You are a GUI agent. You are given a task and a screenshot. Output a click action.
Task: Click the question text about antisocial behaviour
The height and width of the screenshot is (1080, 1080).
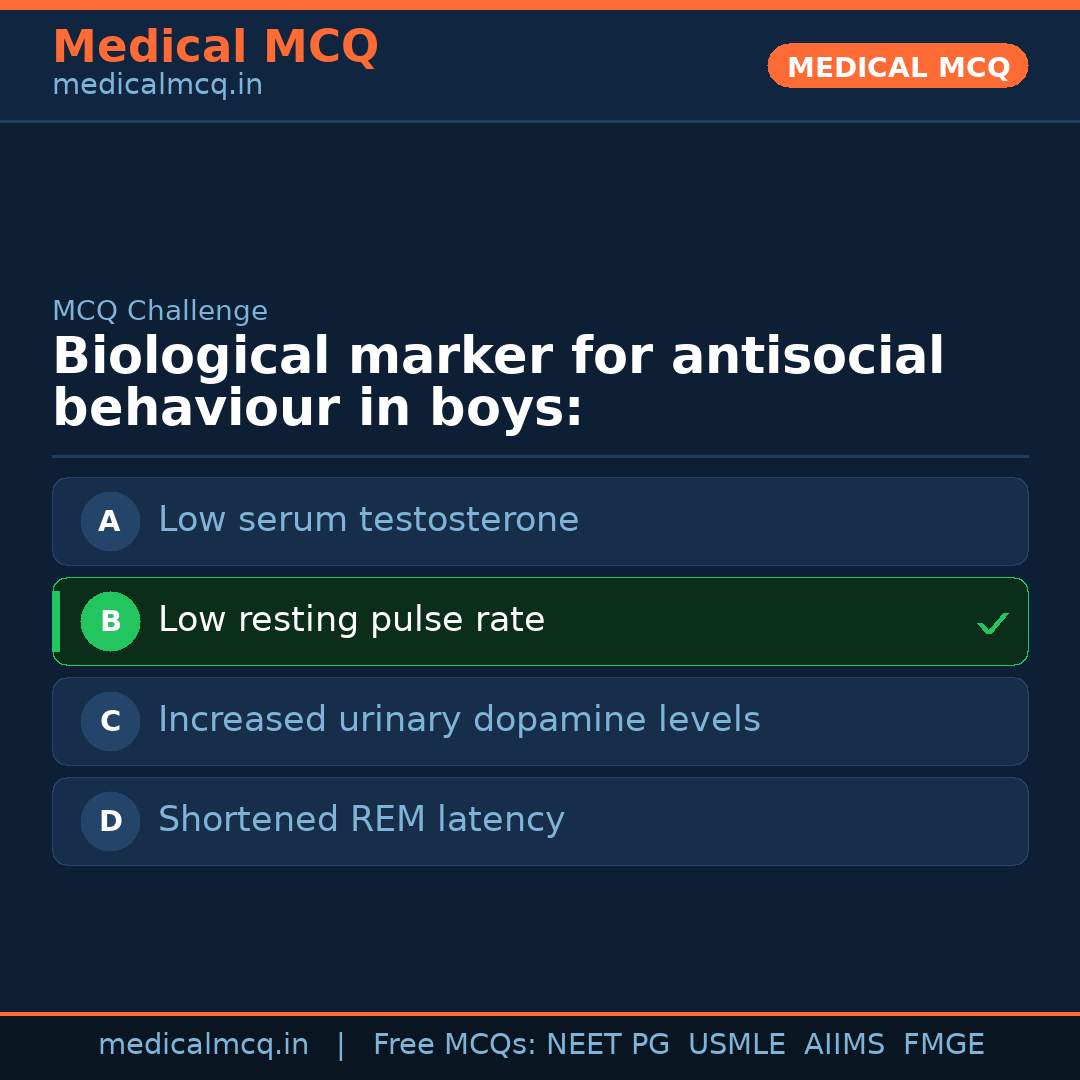[x=498, y=383]
